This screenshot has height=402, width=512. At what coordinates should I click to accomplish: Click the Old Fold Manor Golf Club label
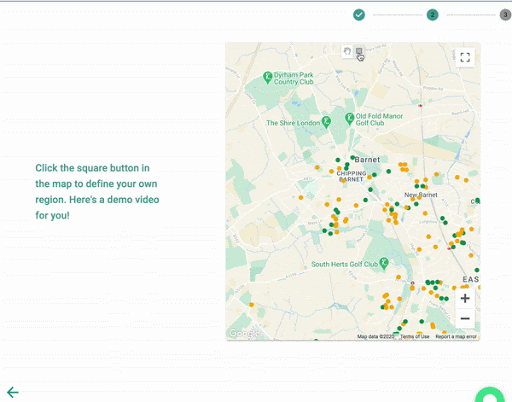pyautogui.click(x=379, y=119)
